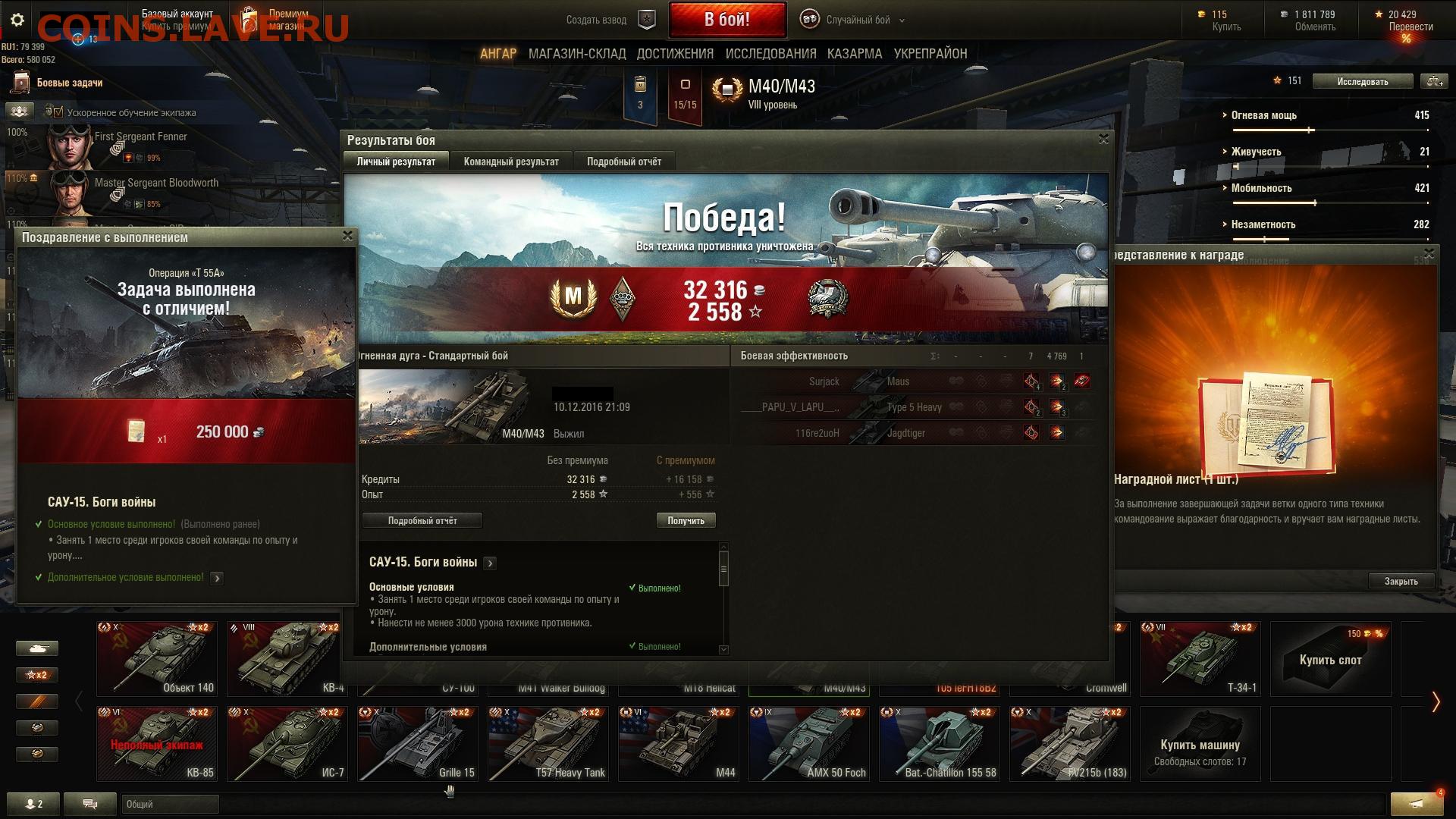Select the x2 bonus tank filter
This screenshot has width=1456, height=819.
36,674
